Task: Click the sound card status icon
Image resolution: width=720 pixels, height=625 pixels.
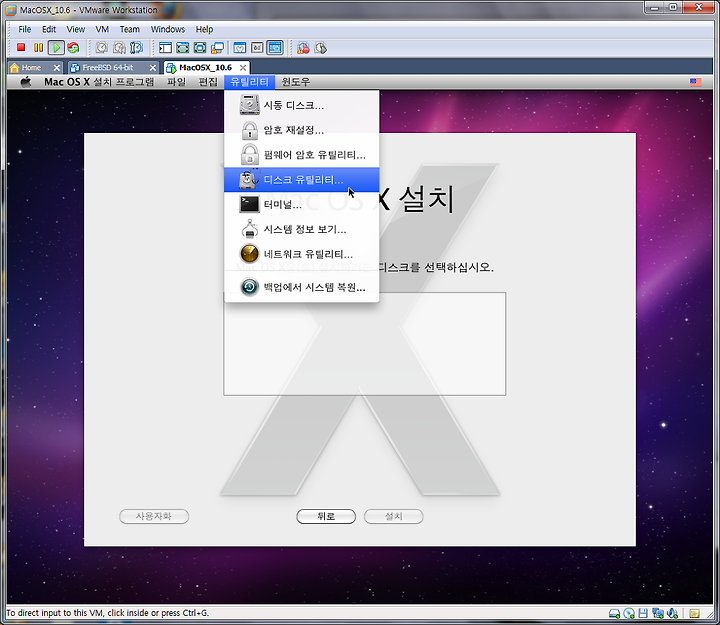Action: click(673, 613)
